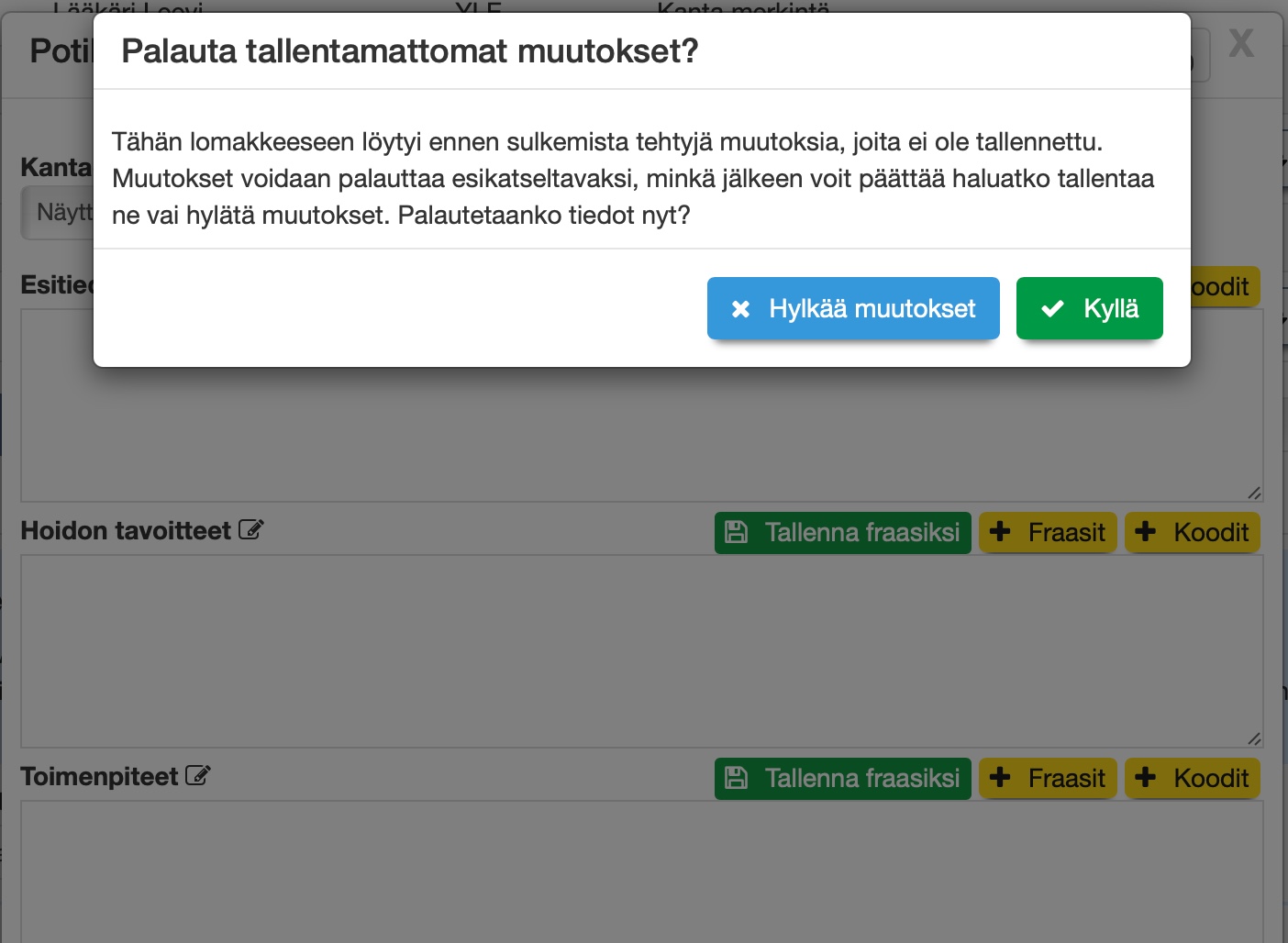1288x943 pixels.
Task: Click partially hidden Koodit button for Esitiedot
Action: click(x=1225, y=287)
